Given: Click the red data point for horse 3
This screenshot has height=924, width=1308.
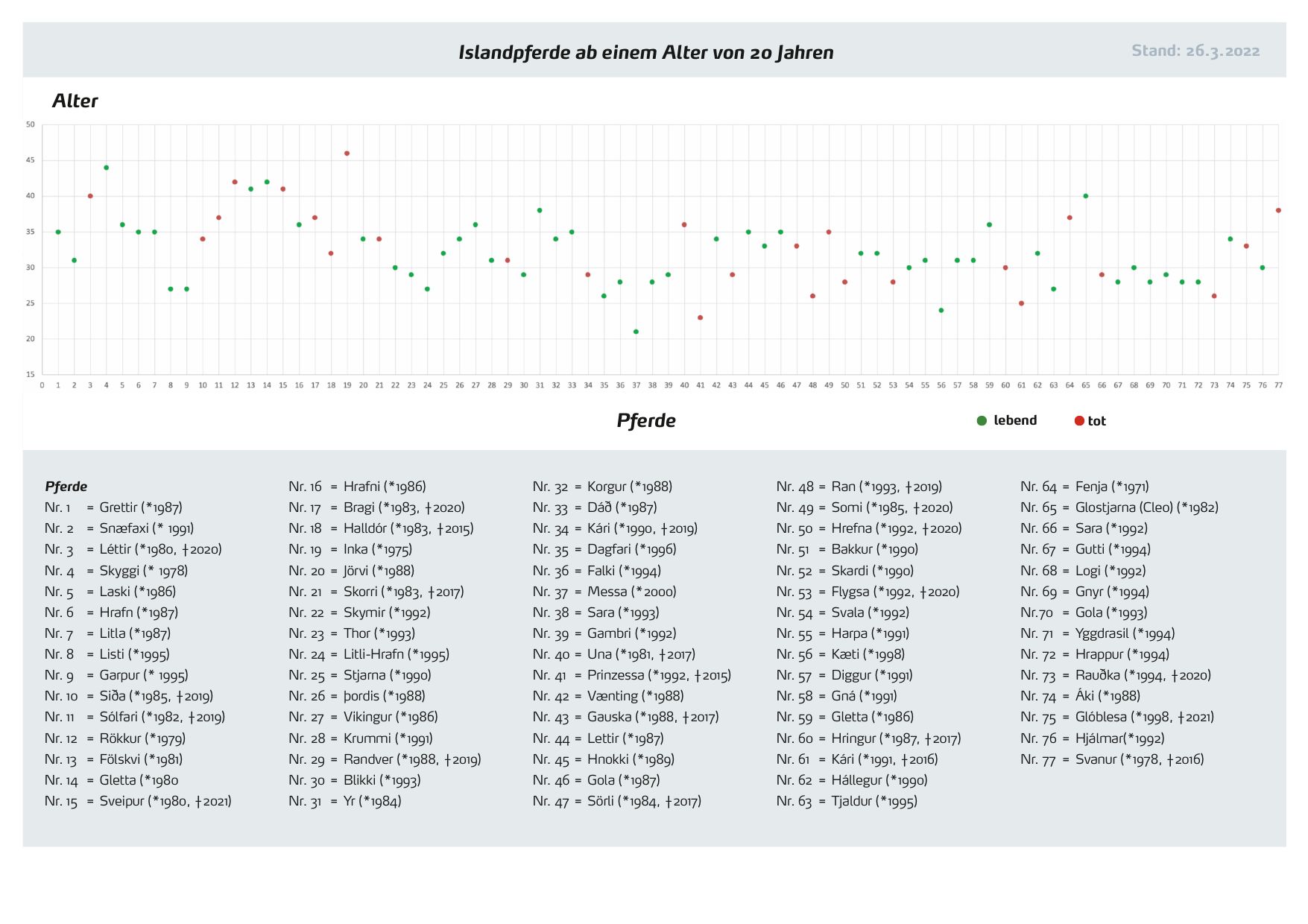Looking at the screenshot, I should coord(90,196).
